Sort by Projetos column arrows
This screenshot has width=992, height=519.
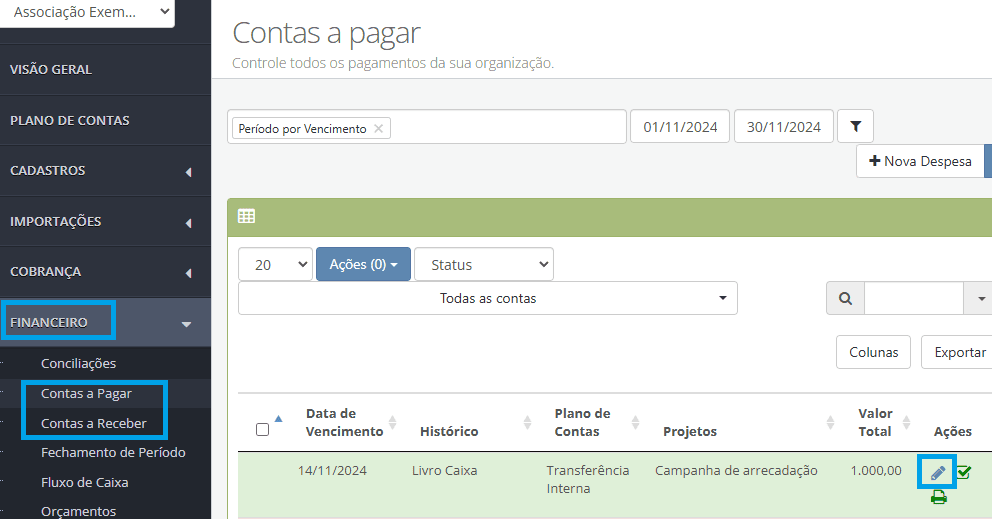[x=831, y=422]
